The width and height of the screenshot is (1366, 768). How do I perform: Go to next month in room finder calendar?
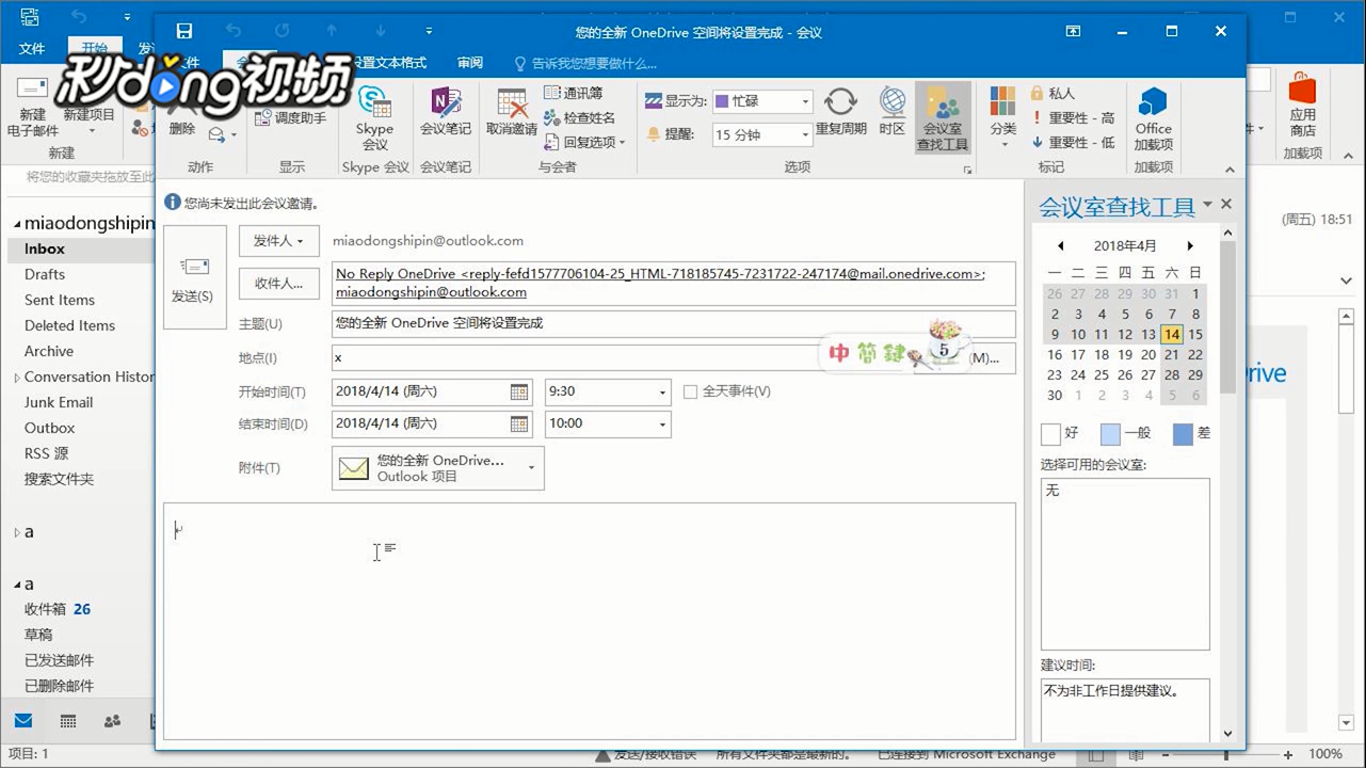[x=1190, y=246]
